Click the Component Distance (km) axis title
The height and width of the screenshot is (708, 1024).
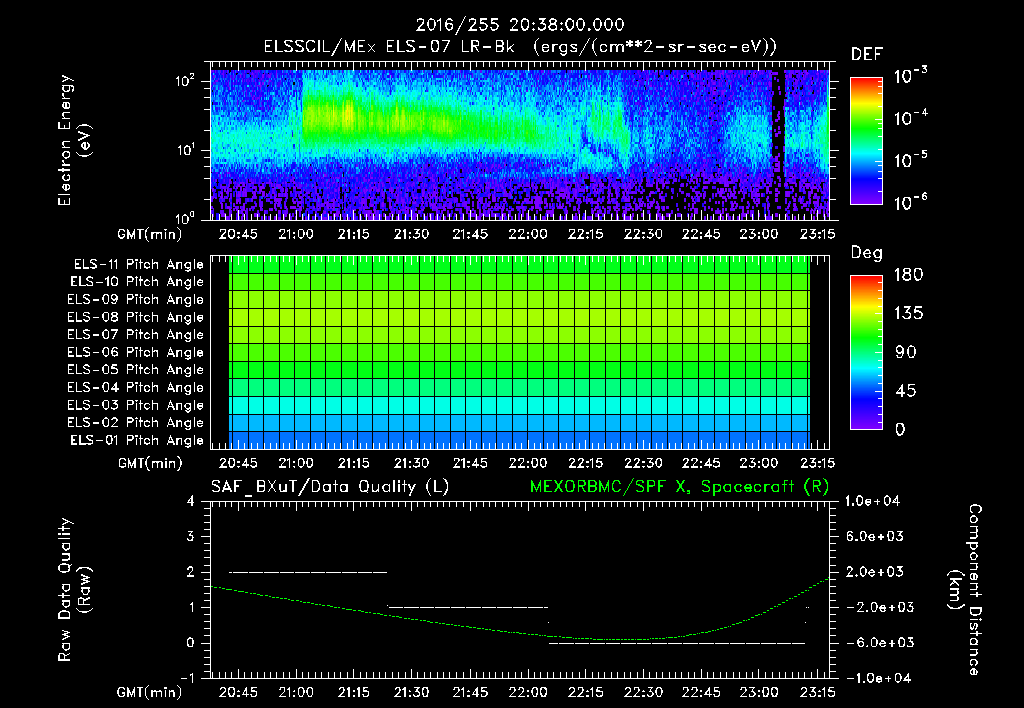(x=965, y=589)
